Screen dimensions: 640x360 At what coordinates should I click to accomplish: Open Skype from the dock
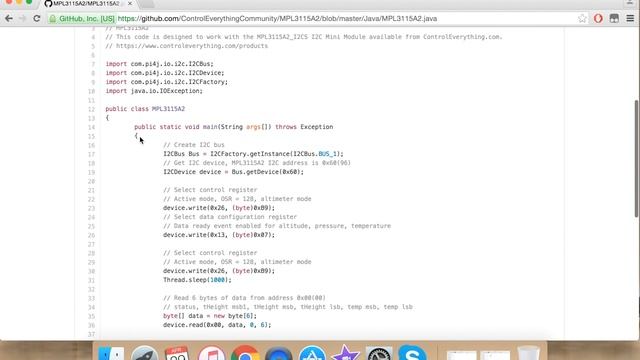tap(412, 353)
